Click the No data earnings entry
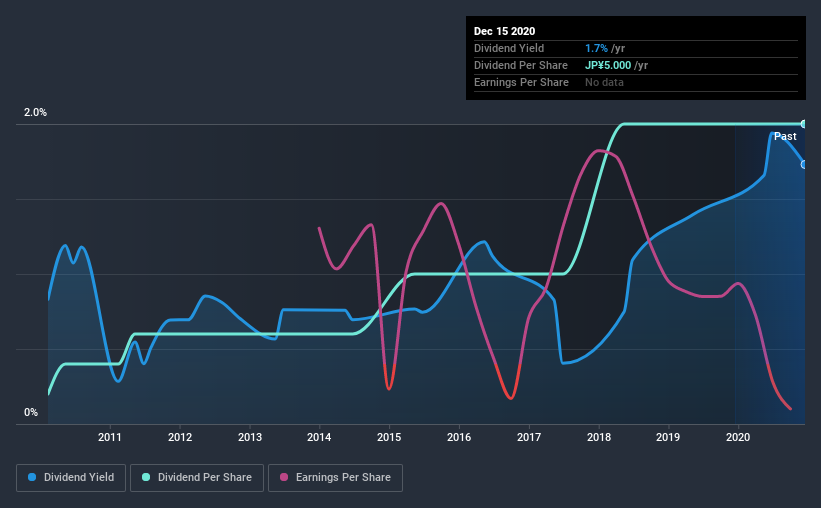821x508 pixels. pos(604,82)
